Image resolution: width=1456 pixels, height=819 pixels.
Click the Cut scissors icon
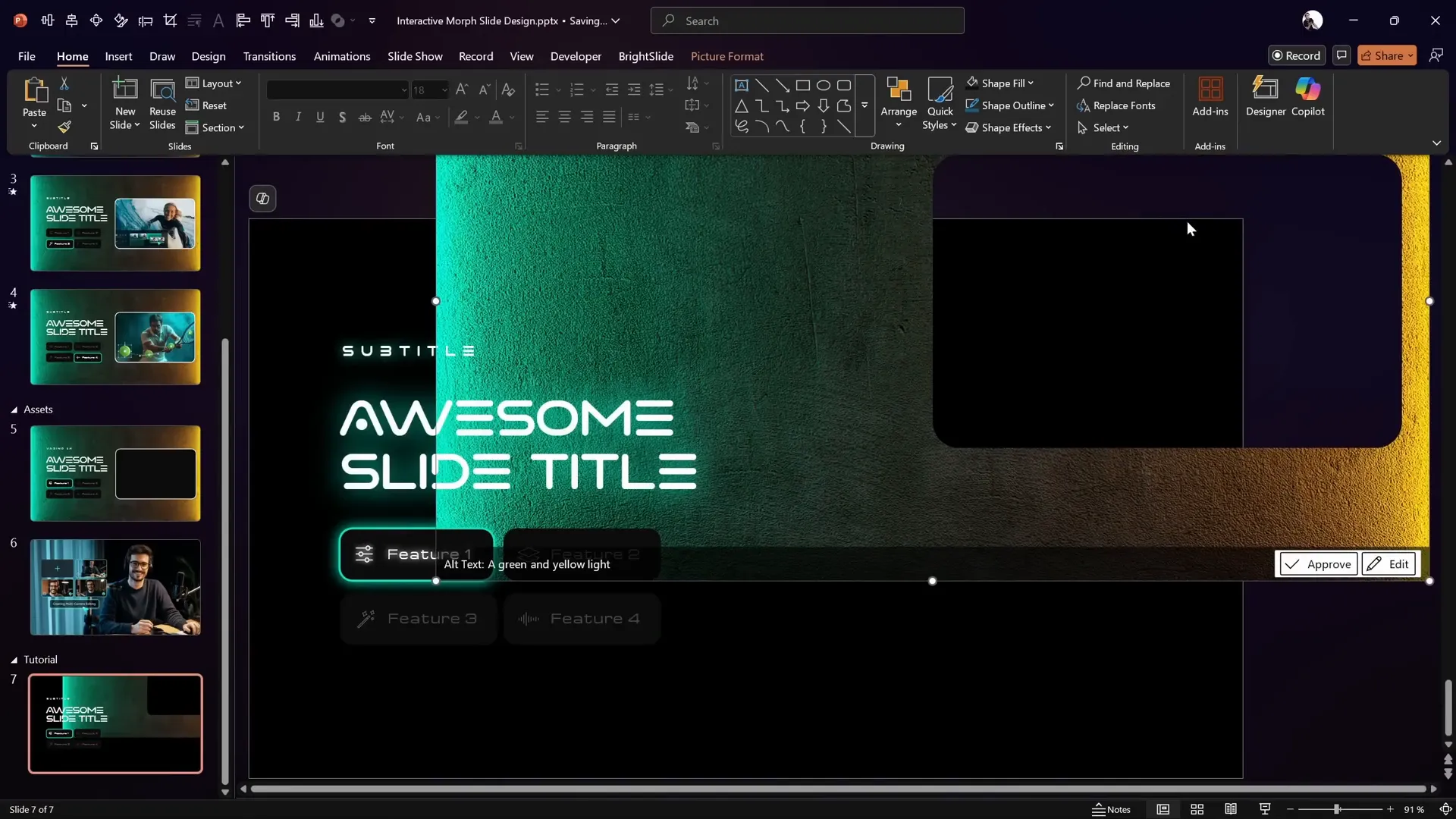tap(64, 83)
